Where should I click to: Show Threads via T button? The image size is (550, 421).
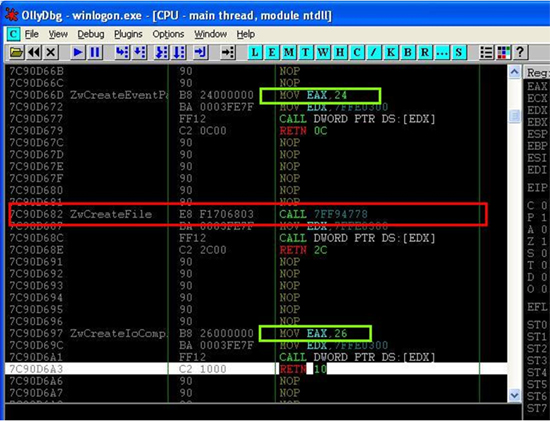pos(306,53)
